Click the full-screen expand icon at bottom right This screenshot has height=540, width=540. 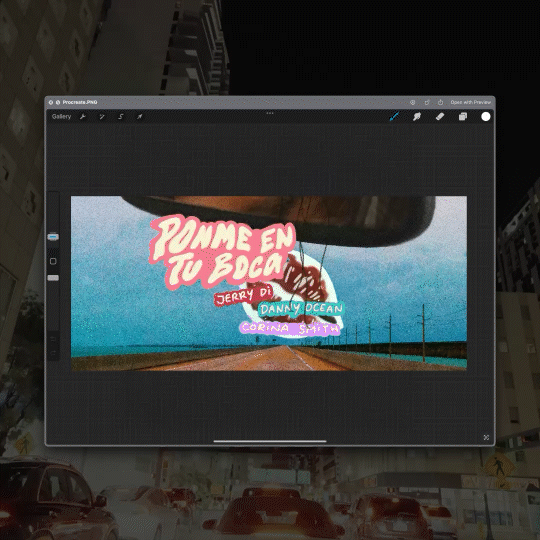(x=486, y=437)
